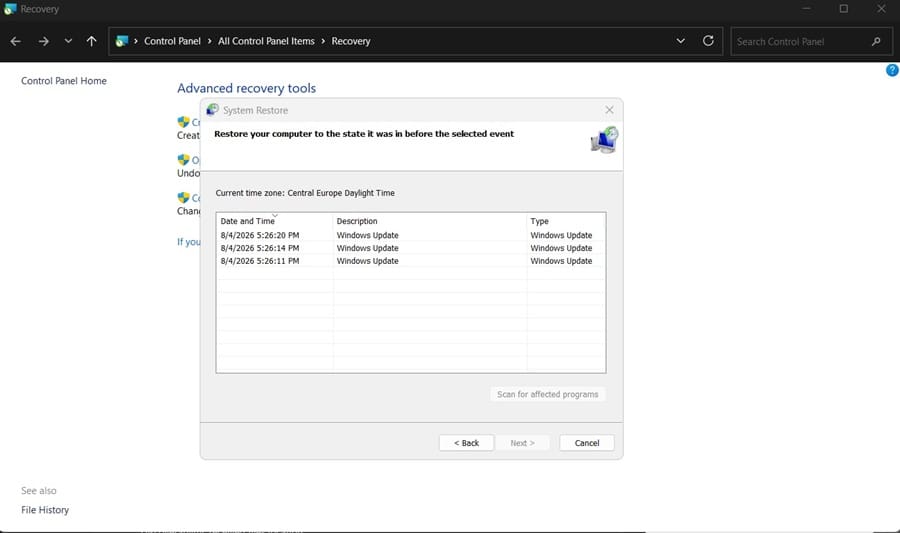Open File History link
The width and height of the screenshot is (900, 533).
coord(45,510)
